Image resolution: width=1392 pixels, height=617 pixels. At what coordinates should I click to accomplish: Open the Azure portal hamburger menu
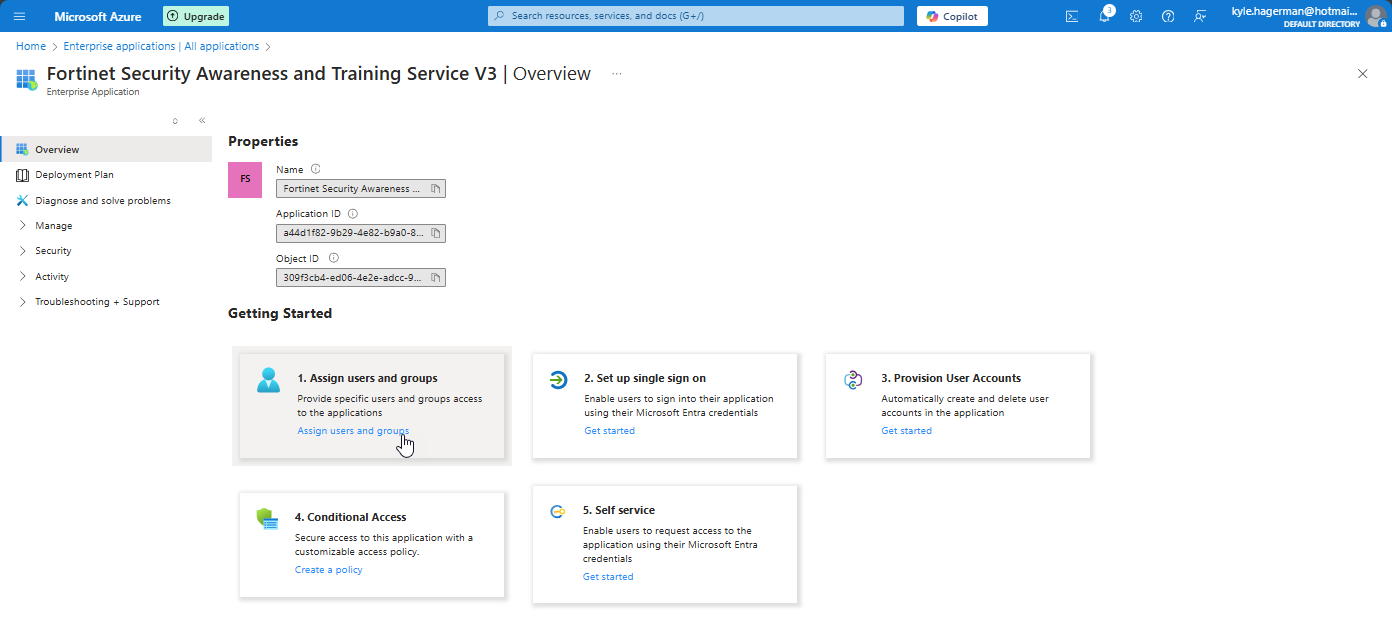(x=19, y=16)
